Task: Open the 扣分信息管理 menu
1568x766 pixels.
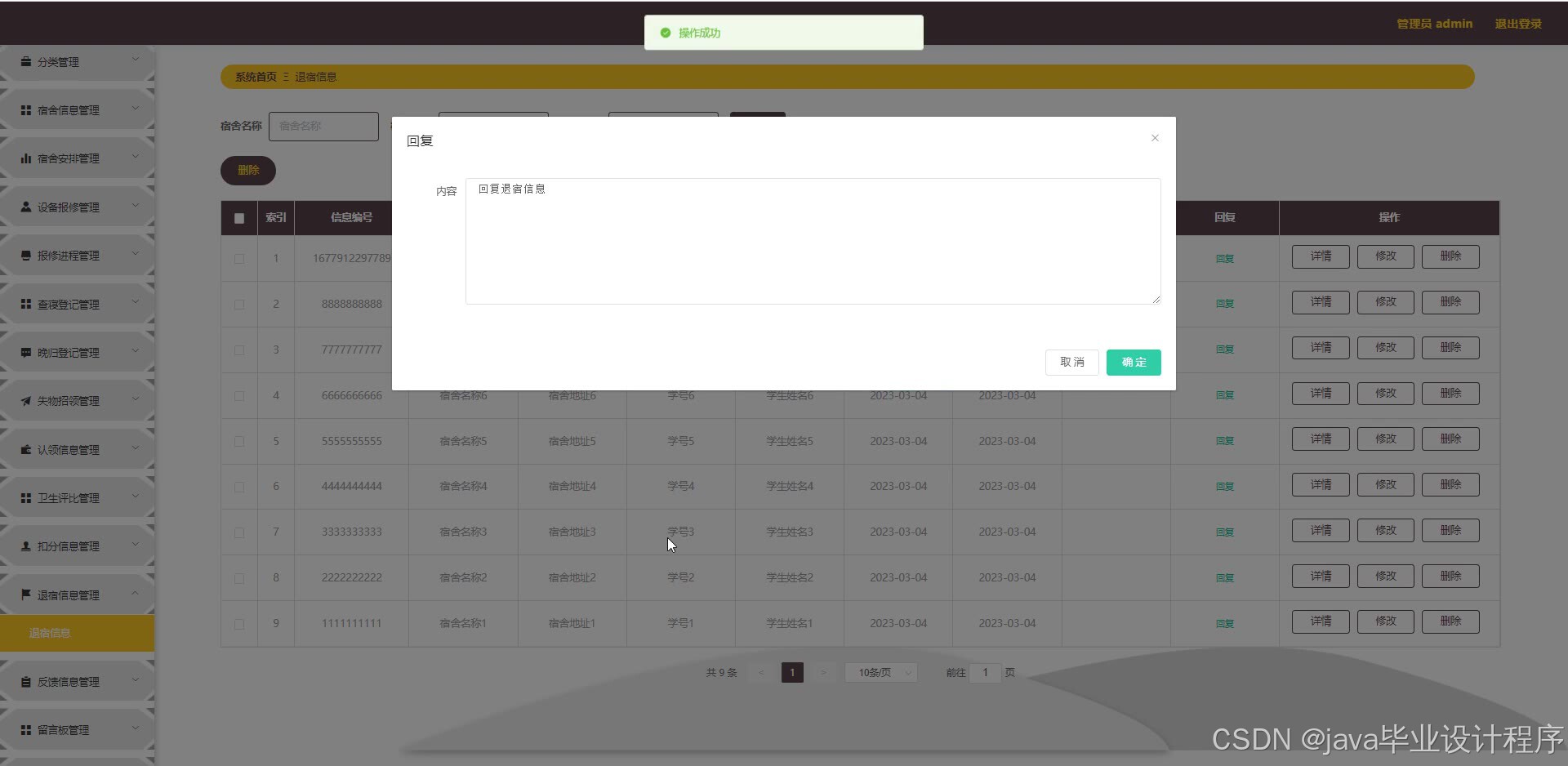Action: tap(77, 546)
